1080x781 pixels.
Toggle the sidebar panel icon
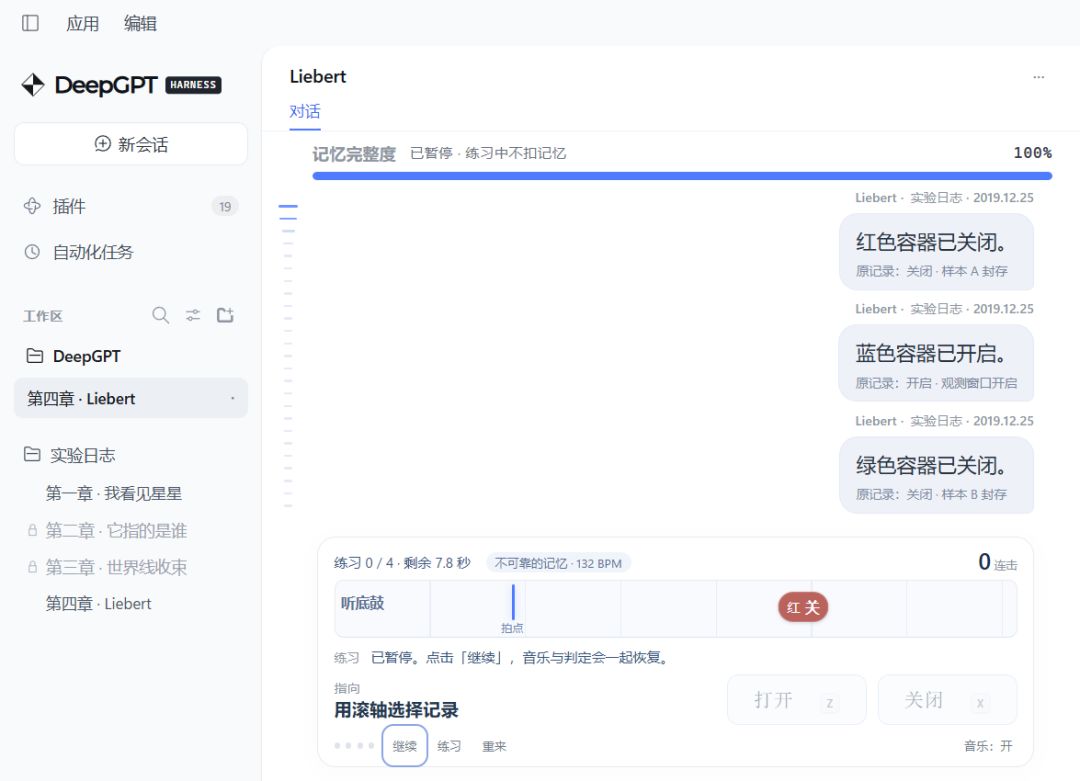click(30, 23)
